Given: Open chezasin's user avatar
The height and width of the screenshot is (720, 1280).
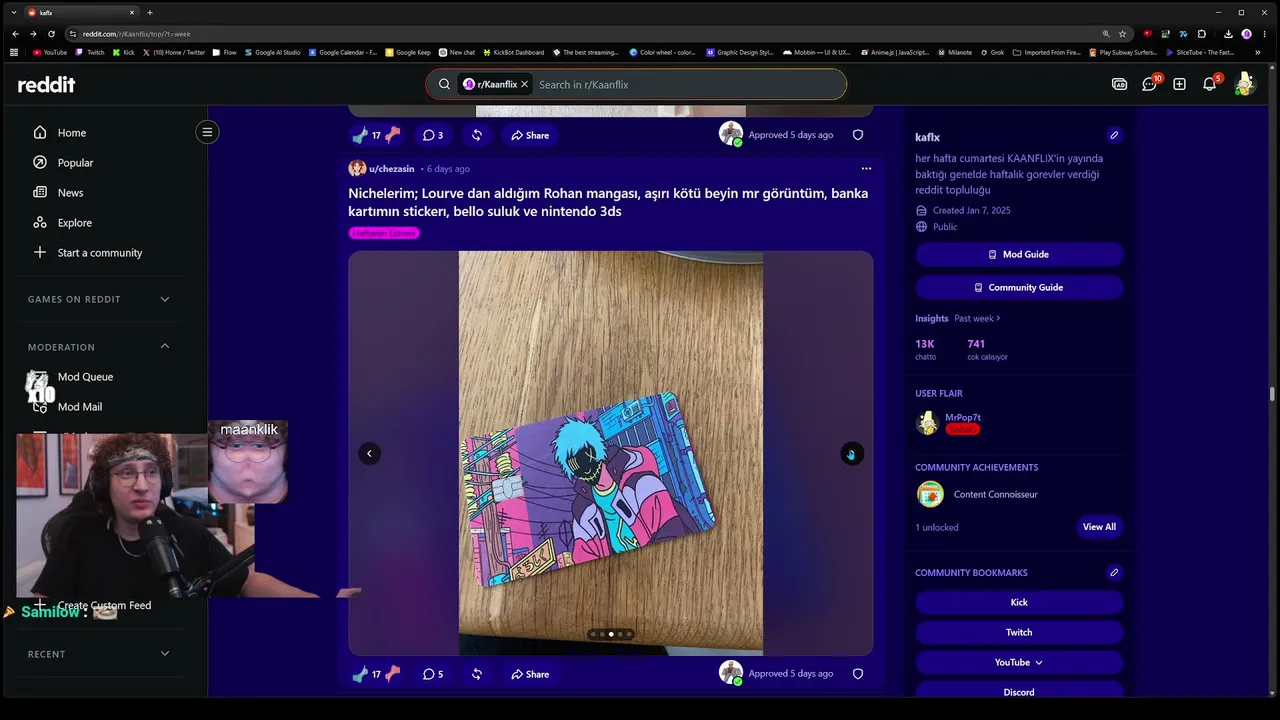Looking at the screenshot, I should point(357,169).
